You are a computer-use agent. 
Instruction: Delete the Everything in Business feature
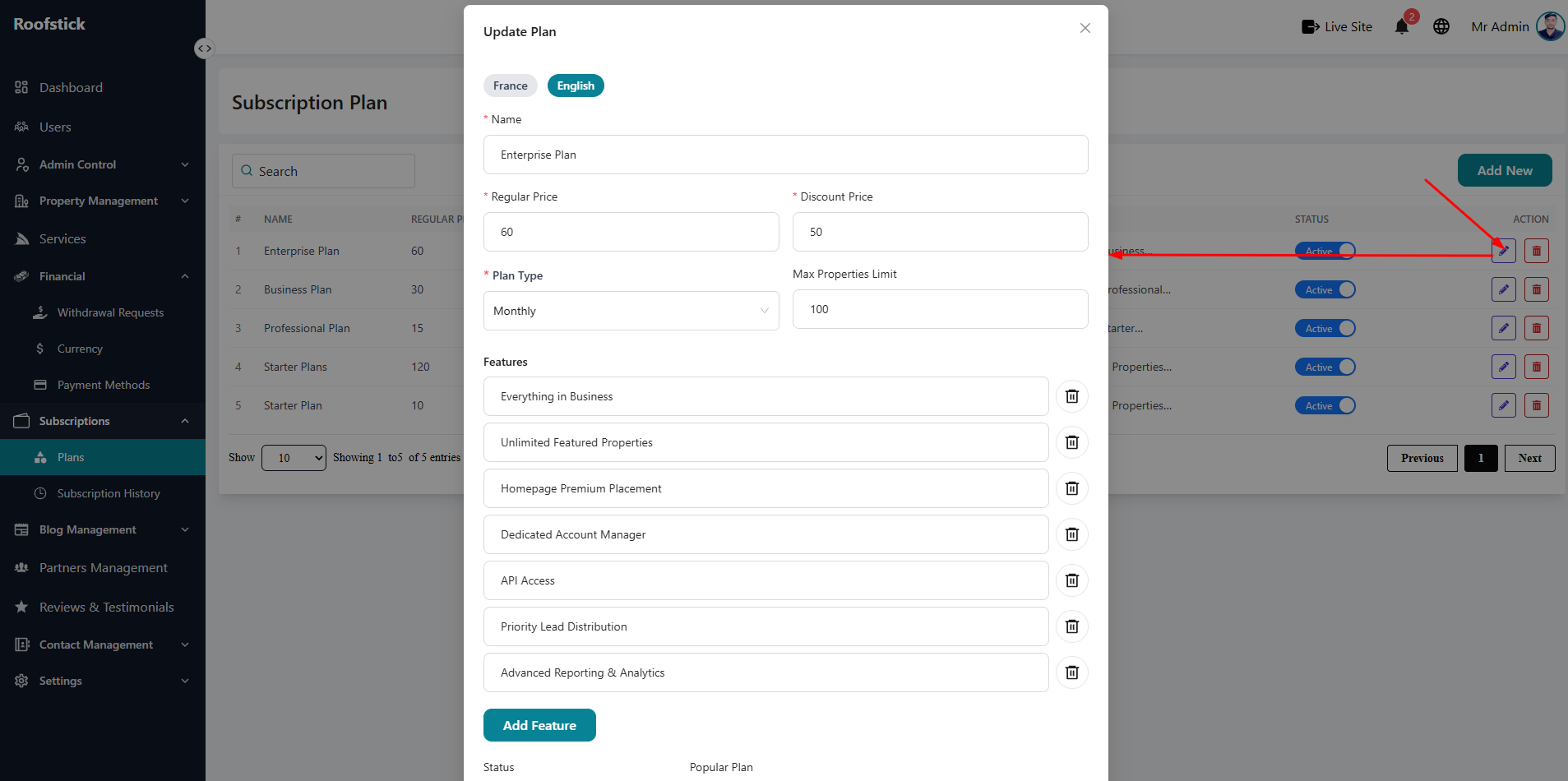tap(1072, 396)
